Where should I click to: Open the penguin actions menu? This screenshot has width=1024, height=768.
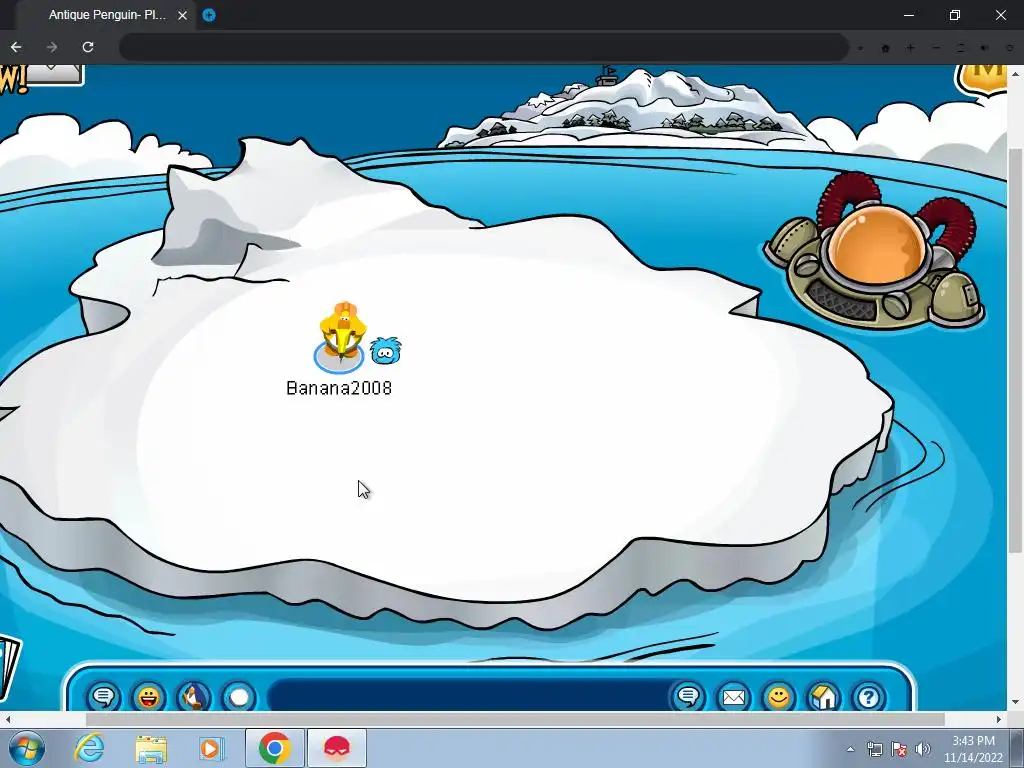click(x=194, y=697)
